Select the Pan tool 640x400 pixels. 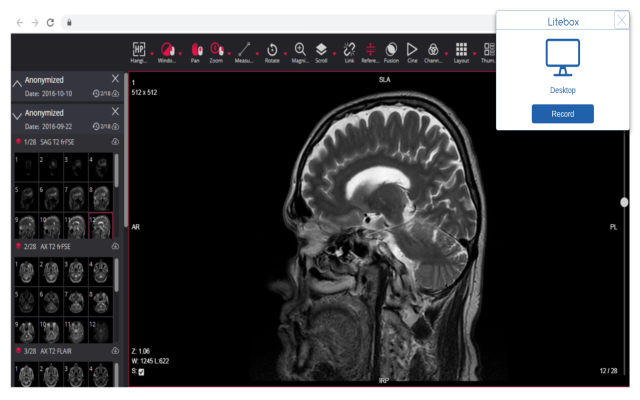tap(196, 50)
